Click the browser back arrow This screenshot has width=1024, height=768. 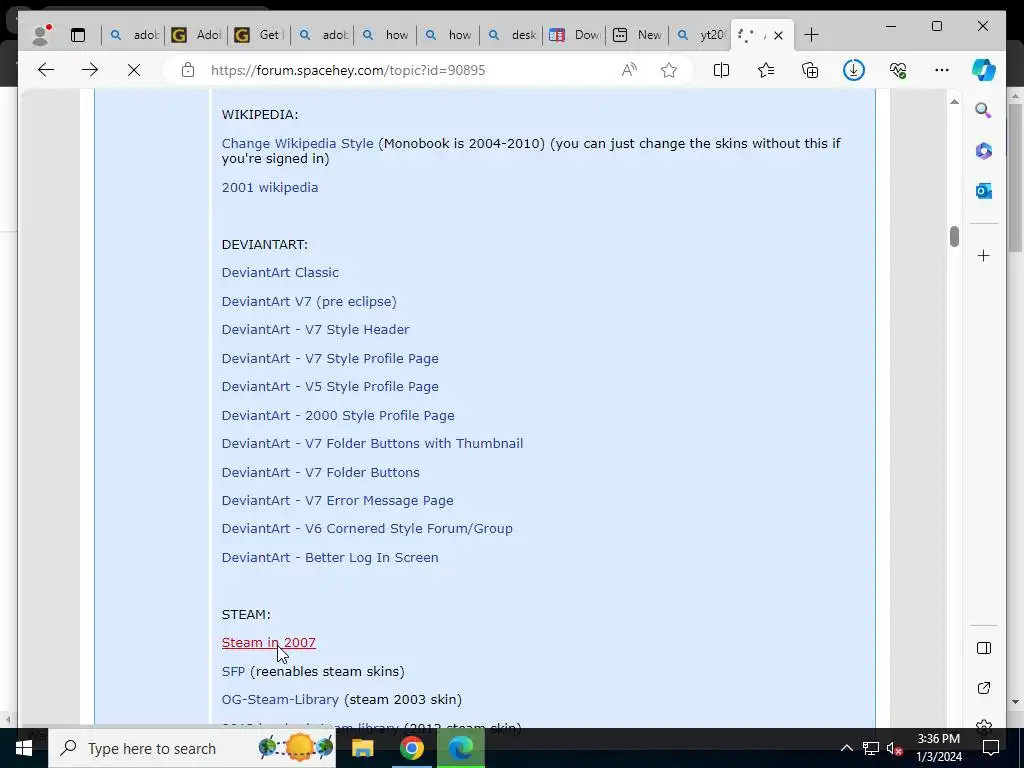pos(46,70)
